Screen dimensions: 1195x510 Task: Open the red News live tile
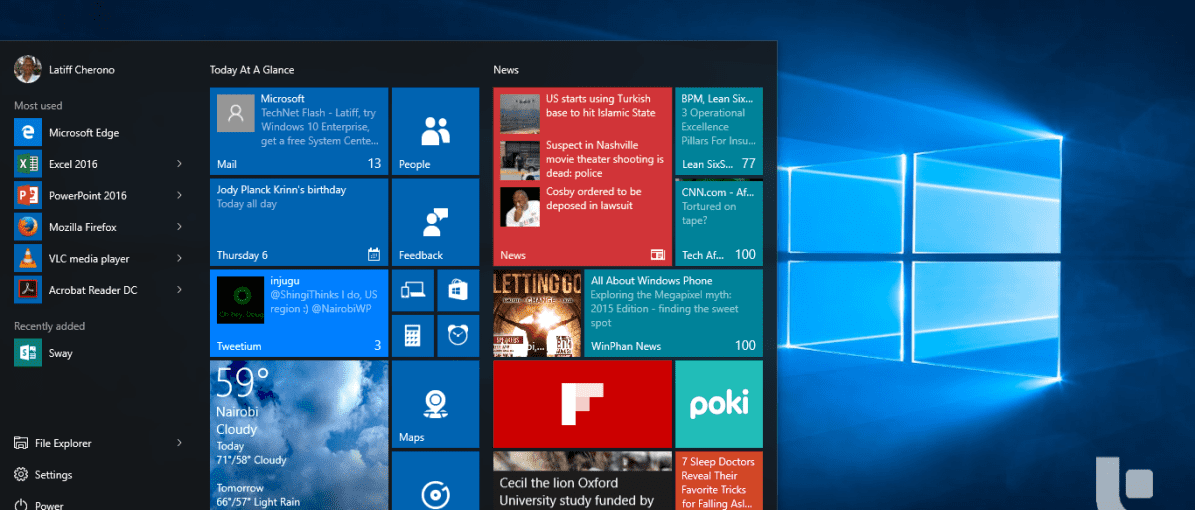pyautogui.click(x=582, y=176)
